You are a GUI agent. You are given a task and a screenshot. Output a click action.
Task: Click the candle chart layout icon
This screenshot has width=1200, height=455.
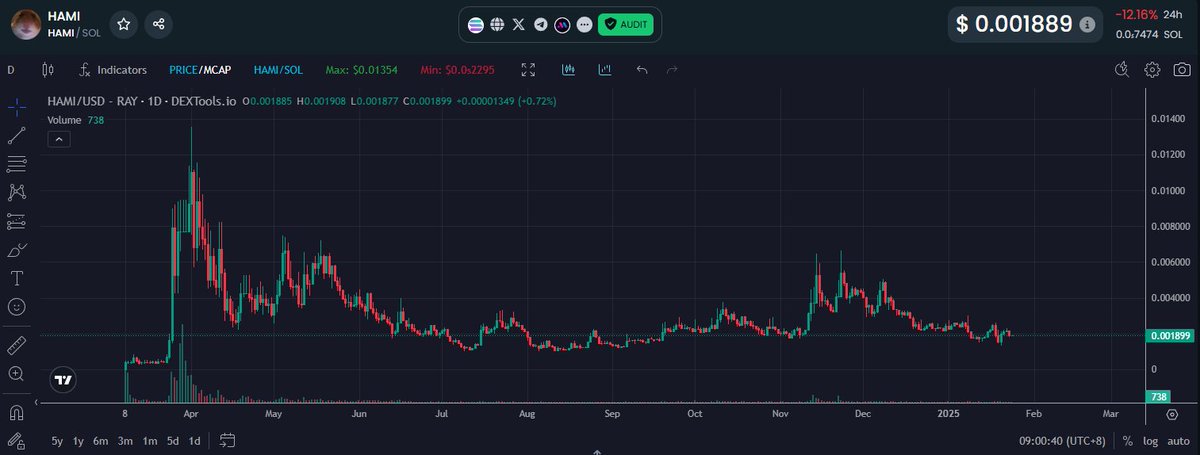click(568, 70)
